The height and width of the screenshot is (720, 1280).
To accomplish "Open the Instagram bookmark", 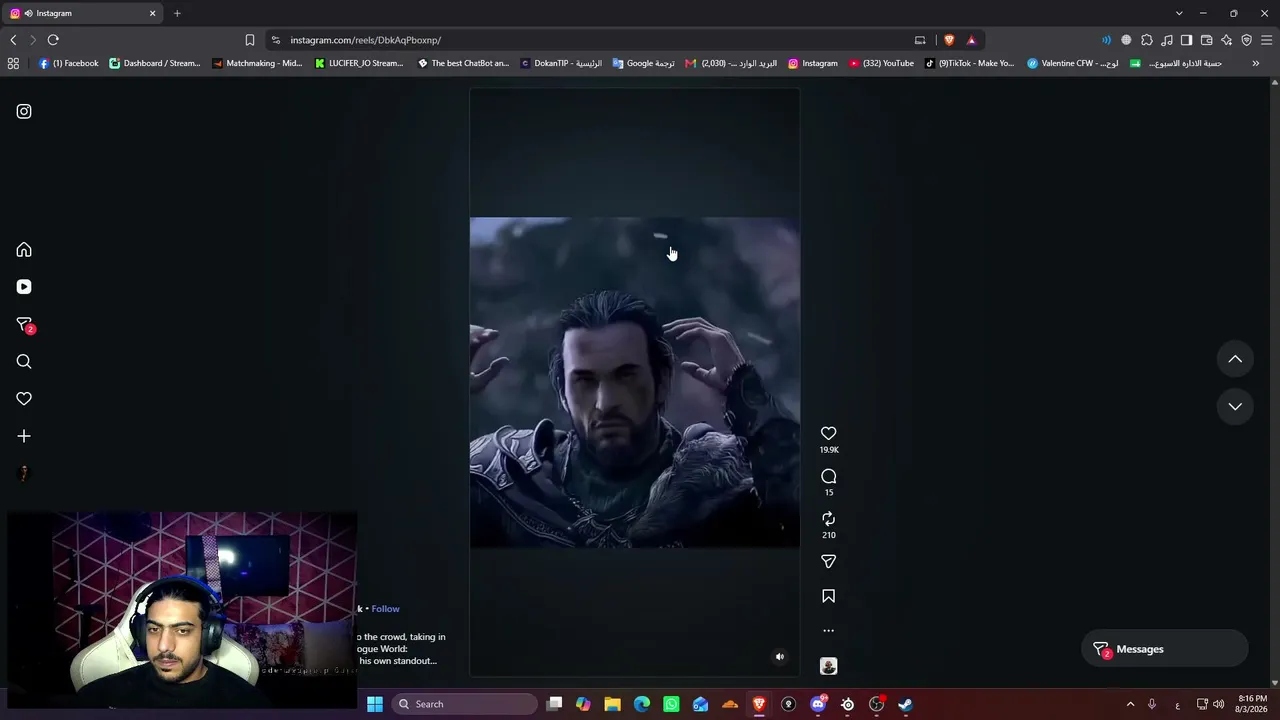I will pyautogui.click(x=813, y=63).
